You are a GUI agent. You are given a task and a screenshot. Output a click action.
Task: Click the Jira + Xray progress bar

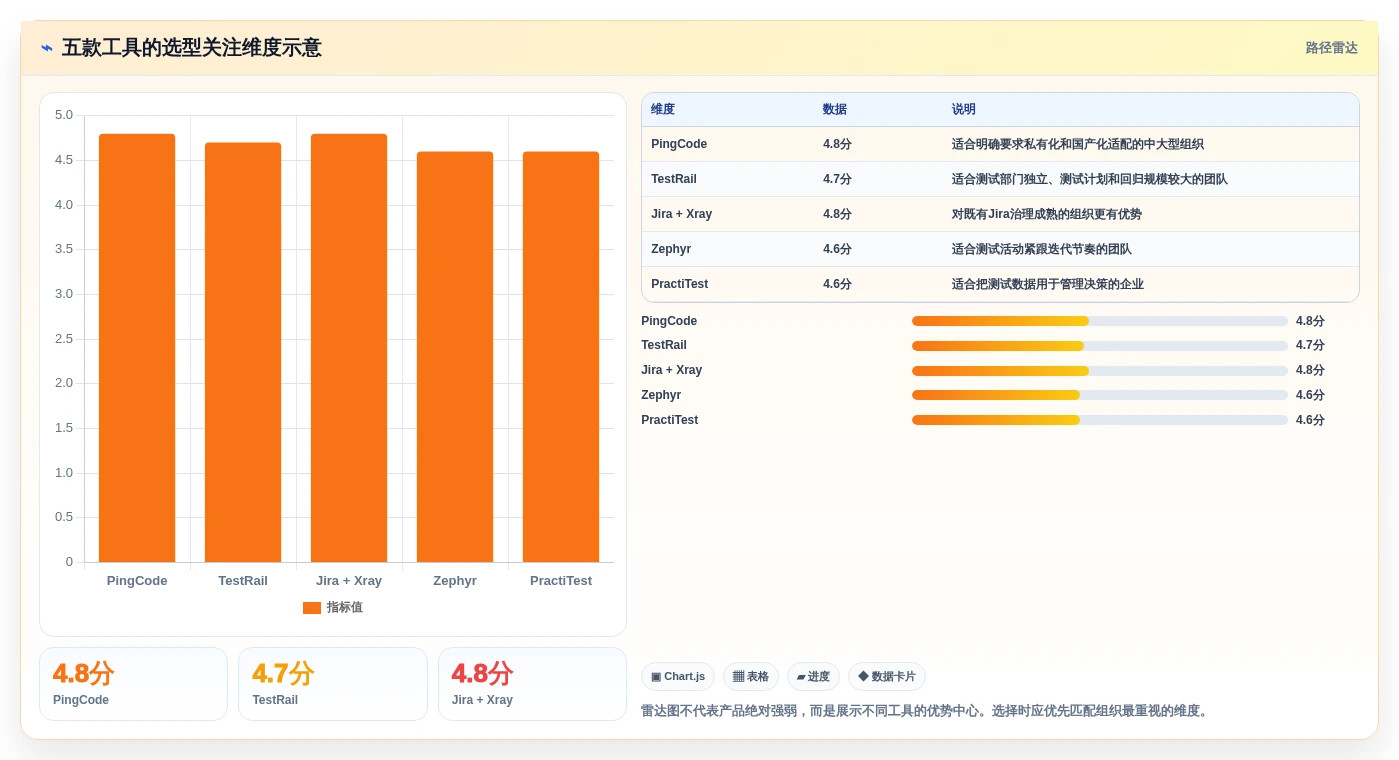(x=1100, y=371)
